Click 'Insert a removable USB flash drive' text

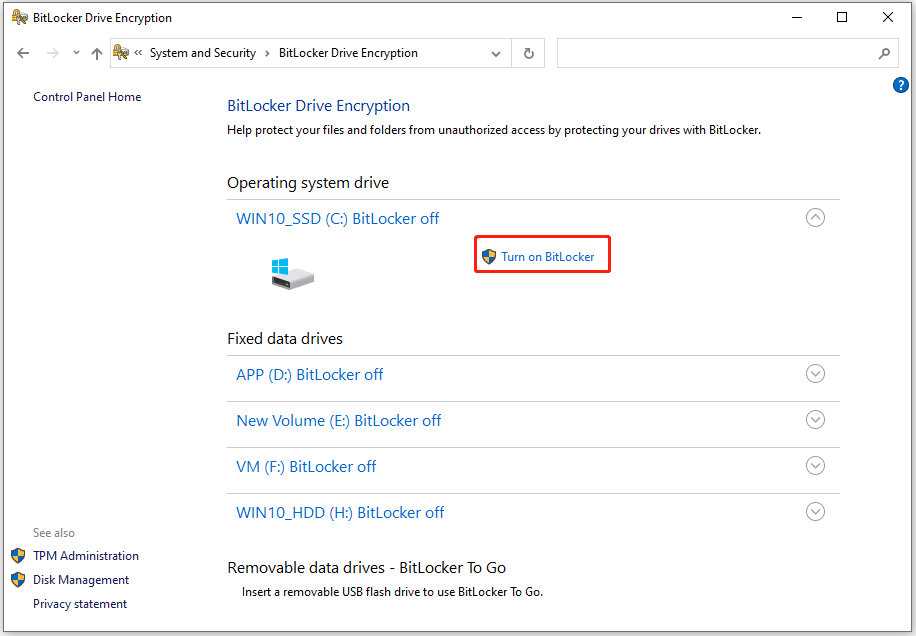click(393, 592)
